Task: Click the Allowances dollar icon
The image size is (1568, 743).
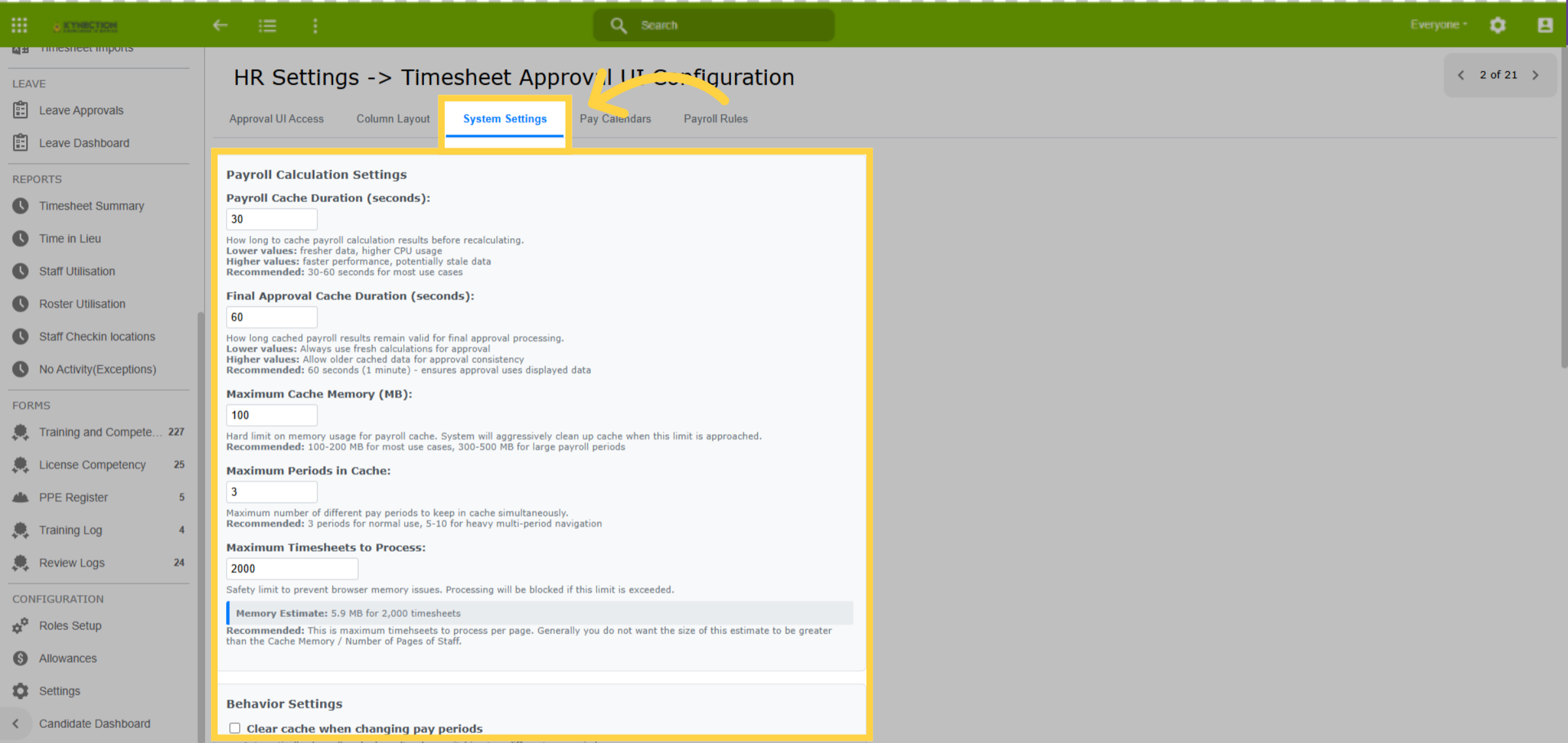Action: [x=20, y=658]
